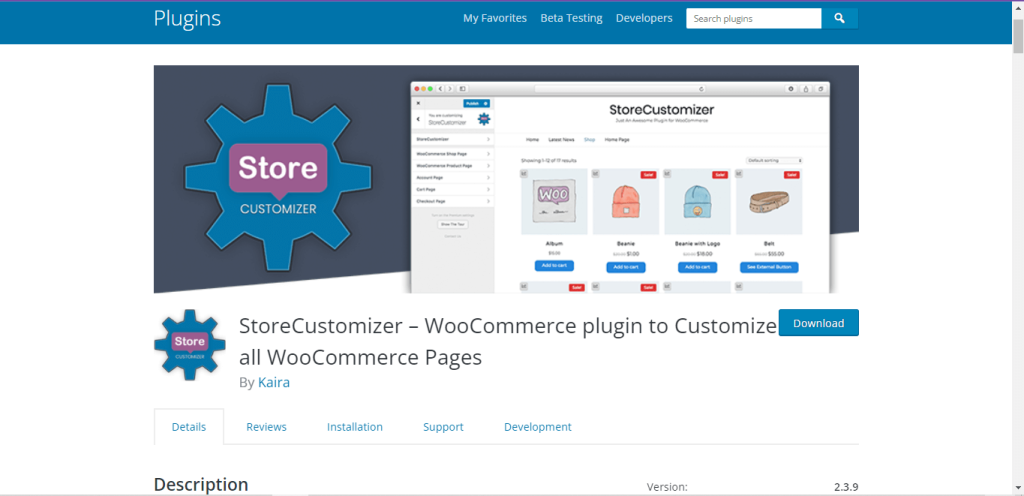Click the StoreCustomizer gear logo icon beside title

tap(190, 345)
